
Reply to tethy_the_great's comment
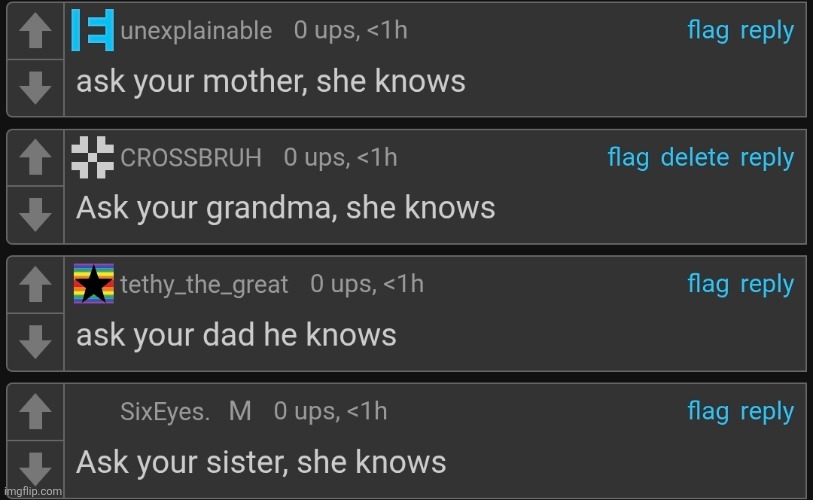[767, 285]
